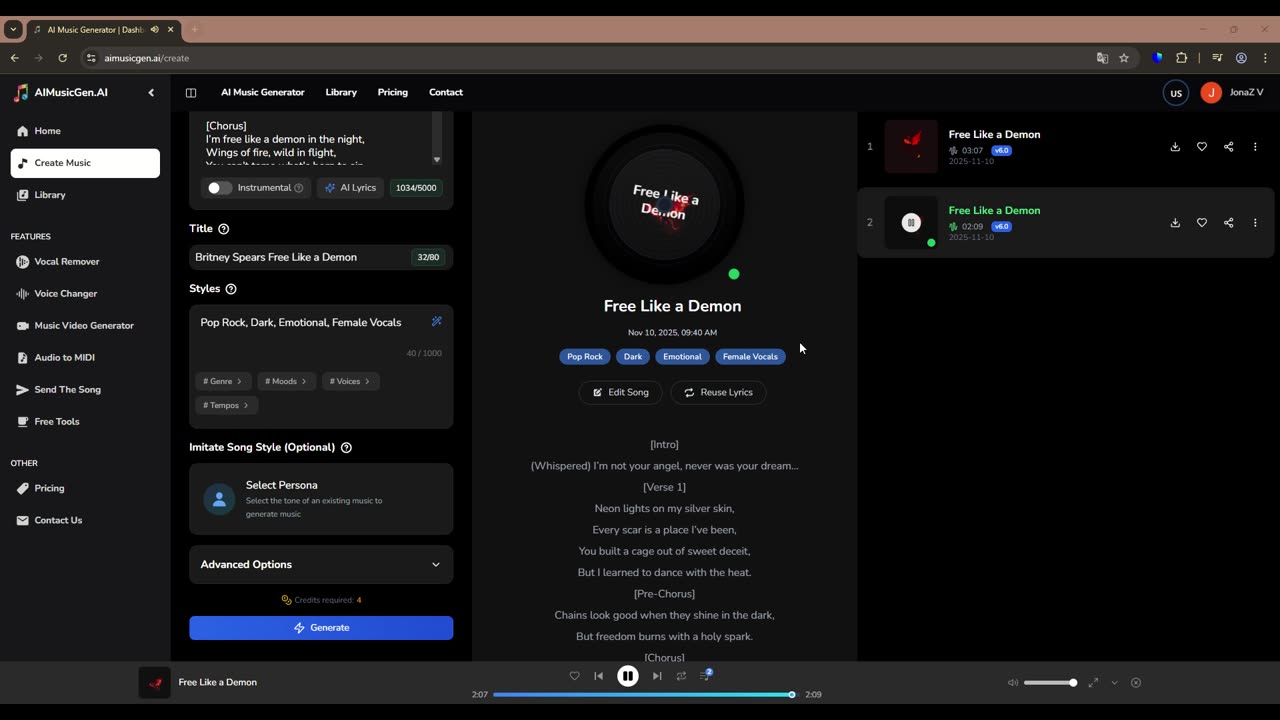Viewport: 1280px width, 720px height.
Task: Close the bottom player bar
Action: point(1136,683)
